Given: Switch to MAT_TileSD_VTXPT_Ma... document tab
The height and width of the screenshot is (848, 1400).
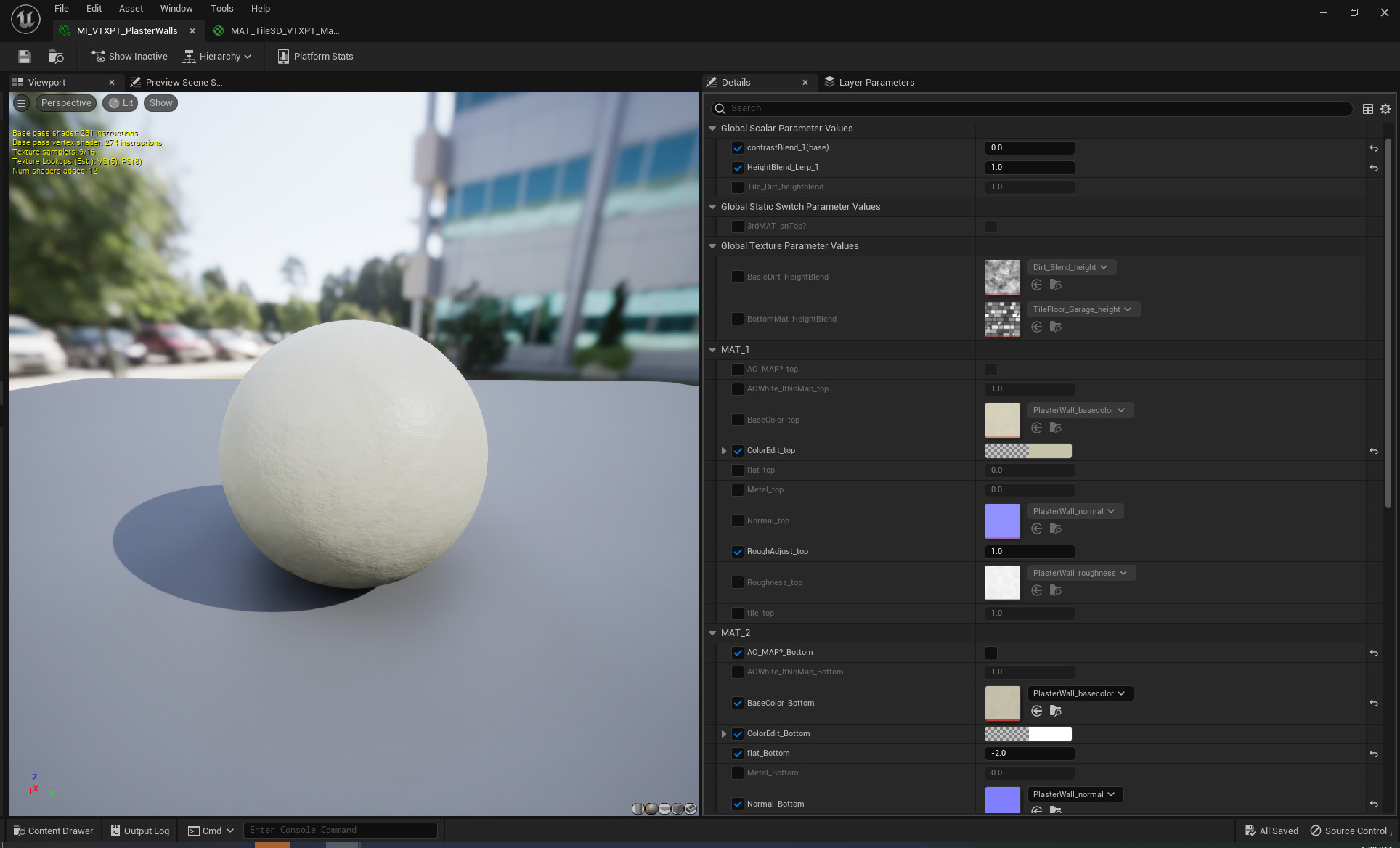Looking at the screenshot, I should 277,30.
